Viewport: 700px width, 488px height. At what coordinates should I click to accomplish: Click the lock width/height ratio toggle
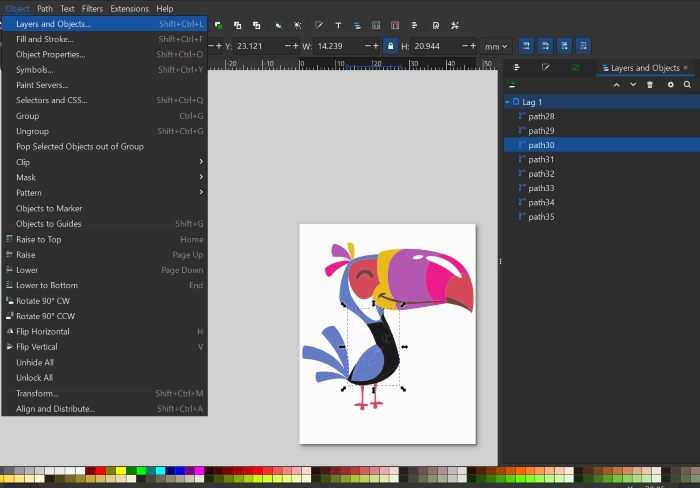(391, 46)
